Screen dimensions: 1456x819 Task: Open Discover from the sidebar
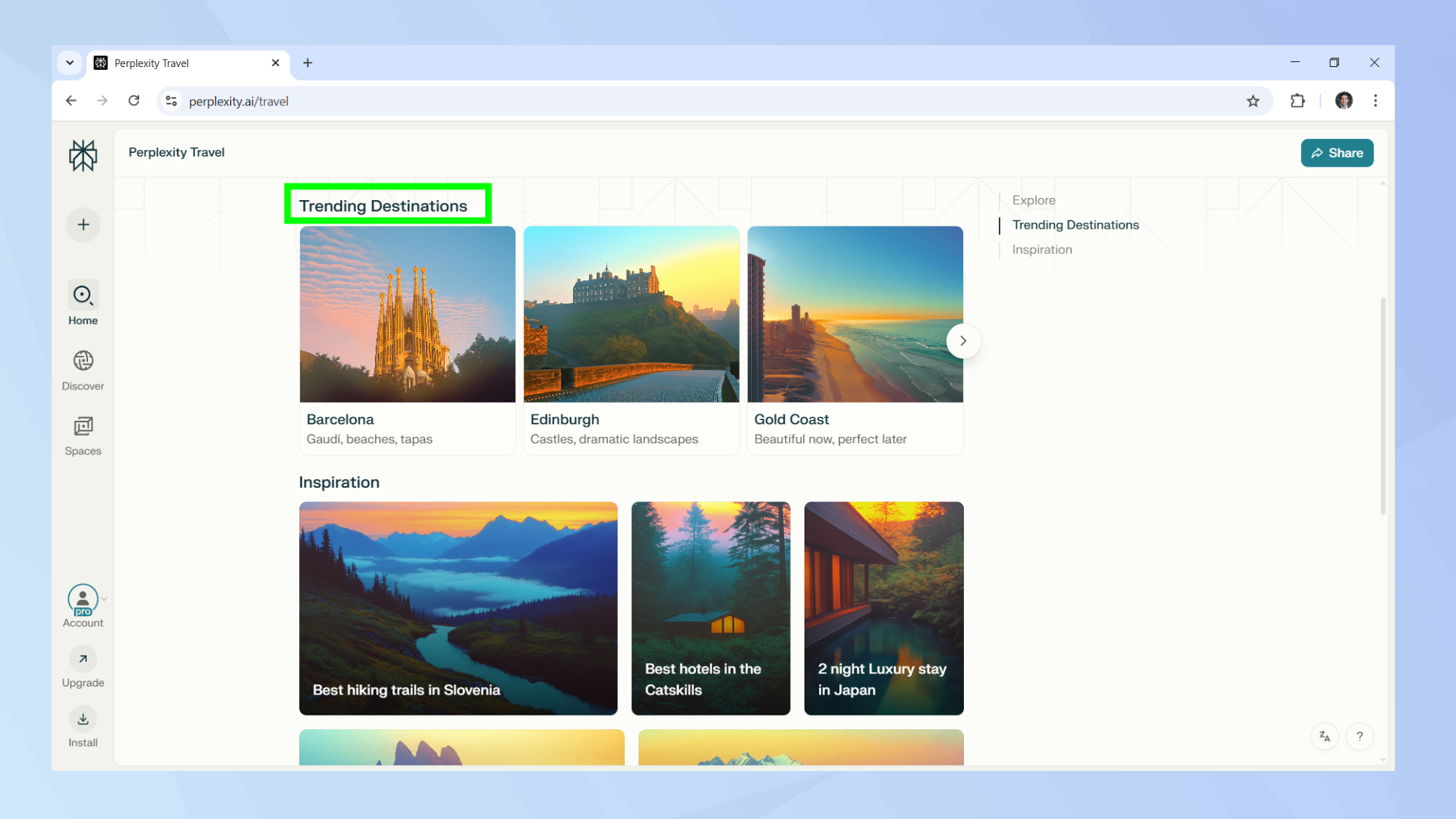pos(83,361)
